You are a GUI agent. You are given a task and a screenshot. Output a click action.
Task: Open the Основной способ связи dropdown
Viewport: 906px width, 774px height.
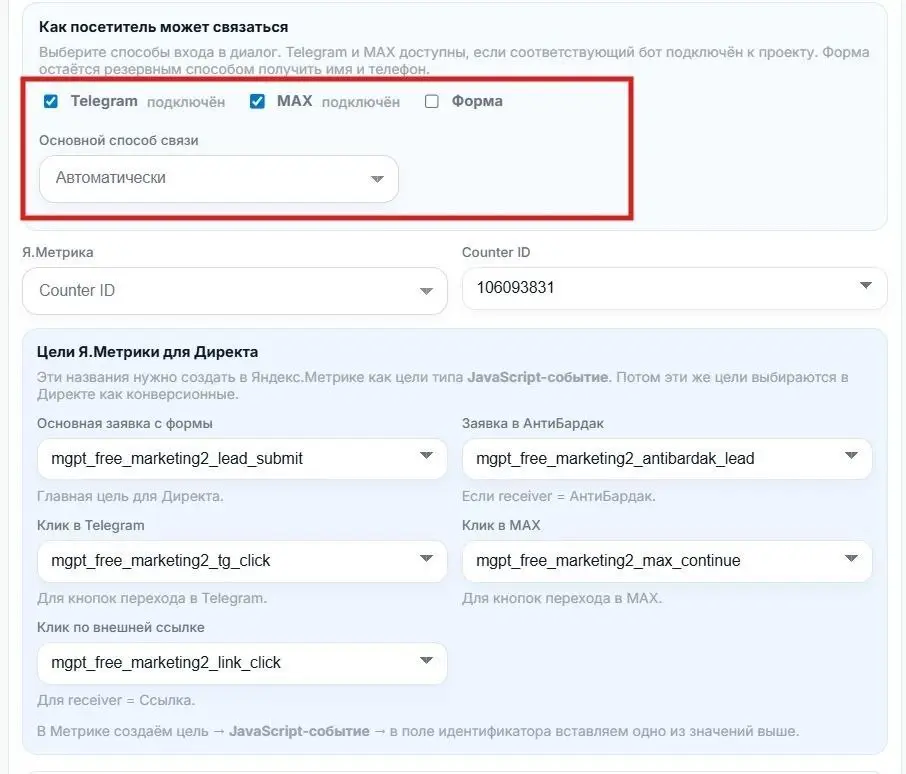point(218,178)
